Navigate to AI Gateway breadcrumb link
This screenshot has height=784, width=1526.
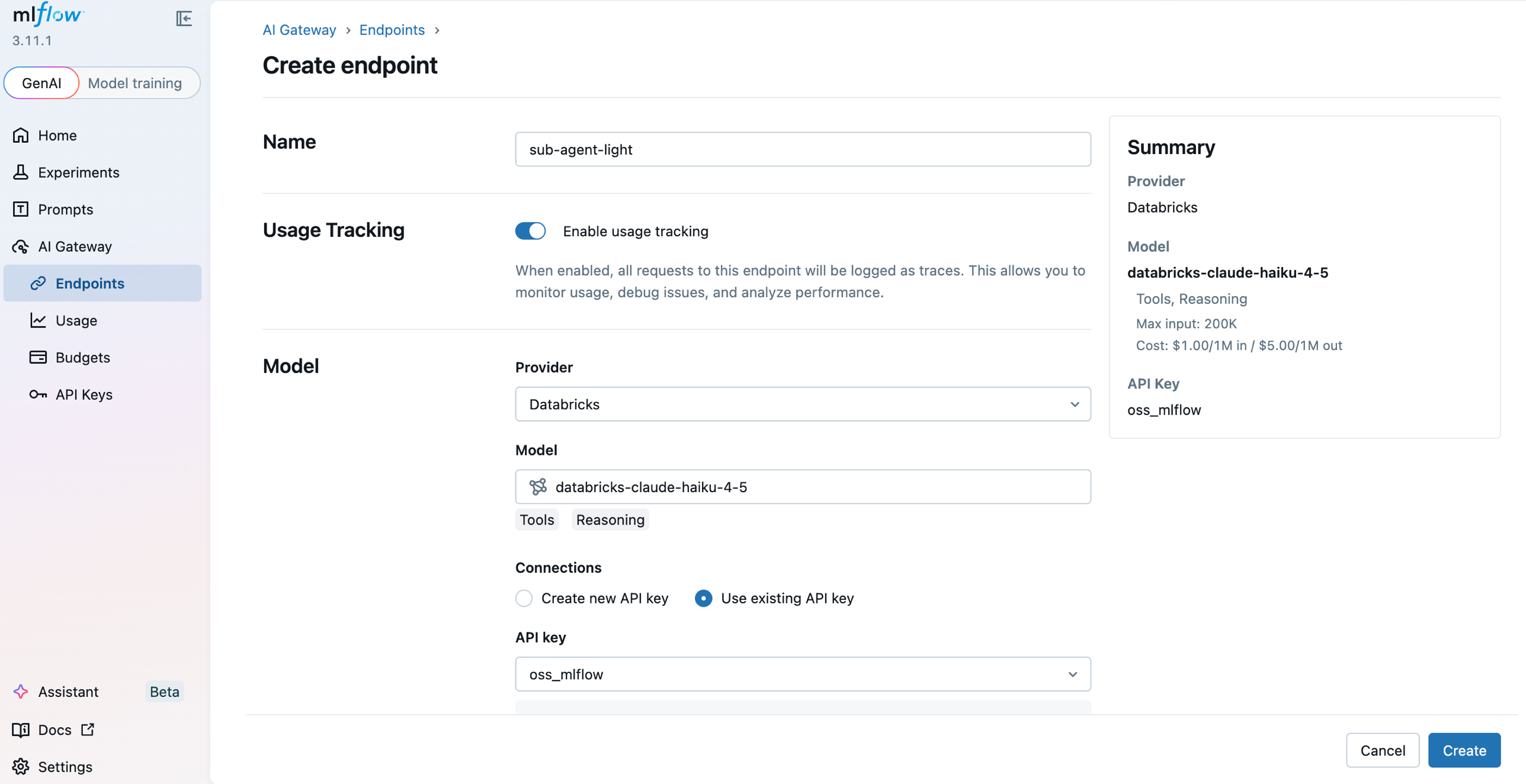[x=299, y=30]
